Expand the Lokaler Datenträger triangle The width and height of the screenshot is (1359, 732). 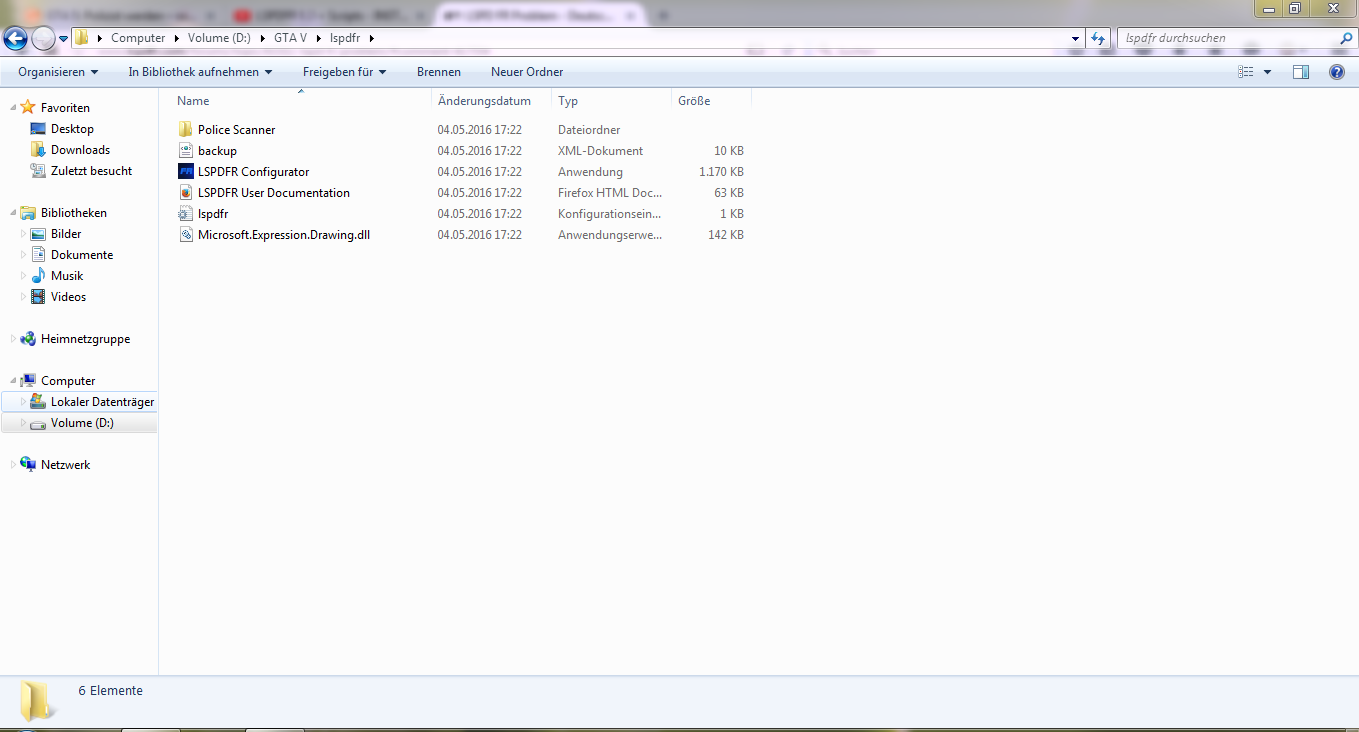[x=23, y=402]
